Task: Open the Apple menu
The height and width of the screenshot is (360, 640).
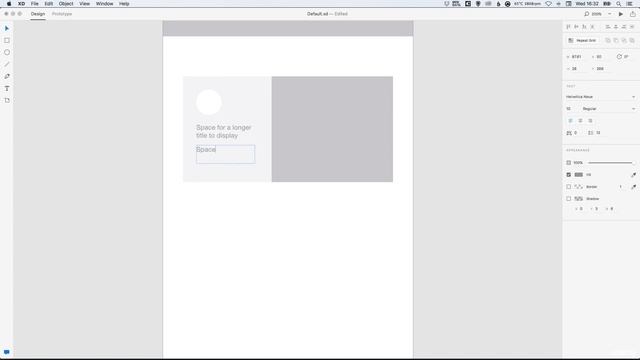Action: click(x=9, y=4)
